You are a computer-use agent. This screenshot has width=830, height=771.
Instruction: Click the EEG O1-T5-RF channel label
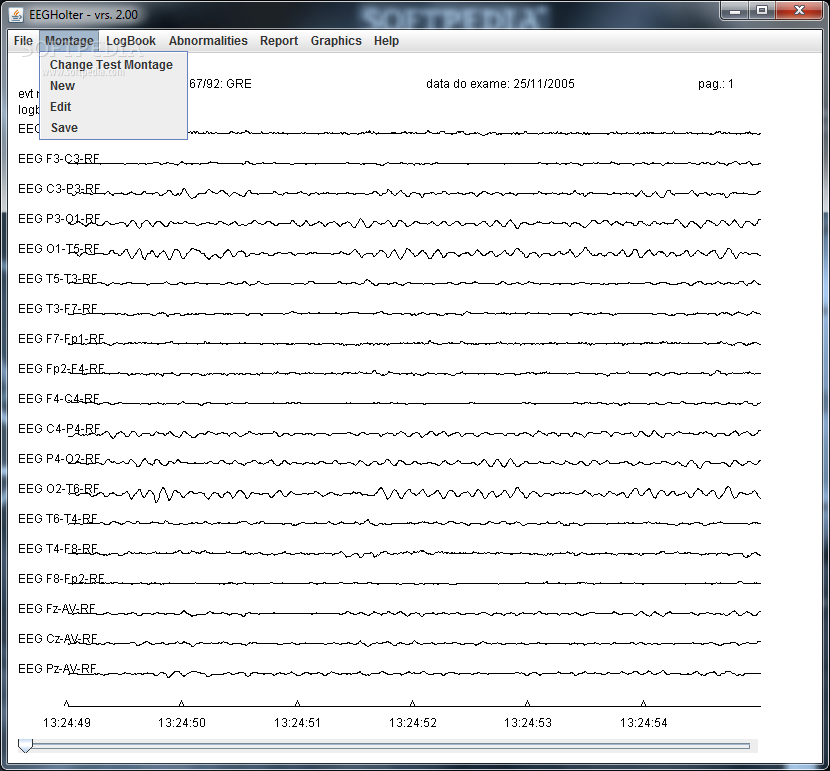[59, 249]
